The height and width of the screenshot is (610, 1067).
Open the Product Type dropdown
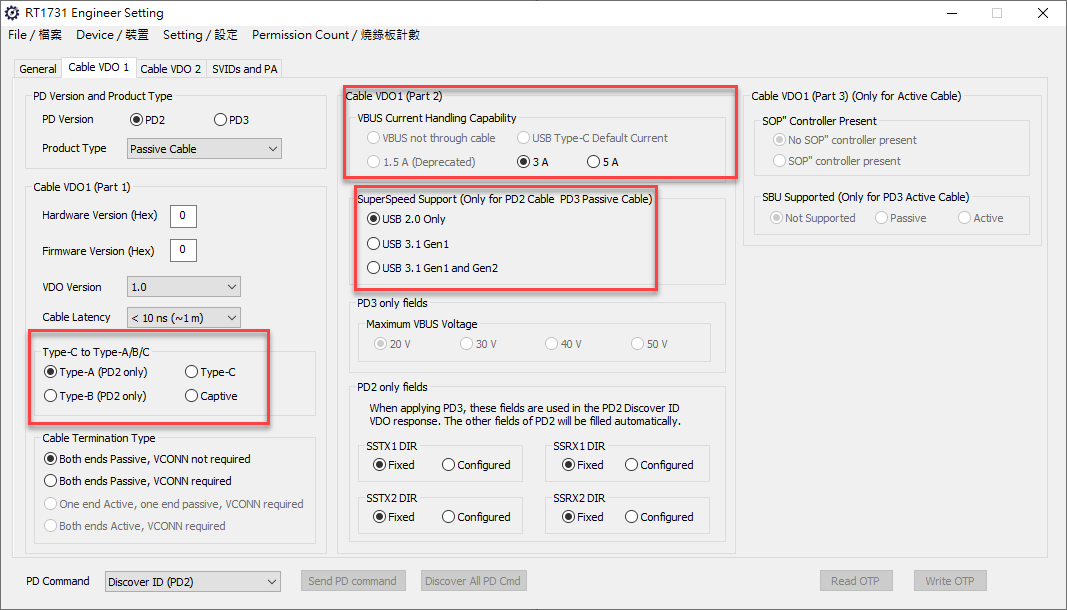204,149
